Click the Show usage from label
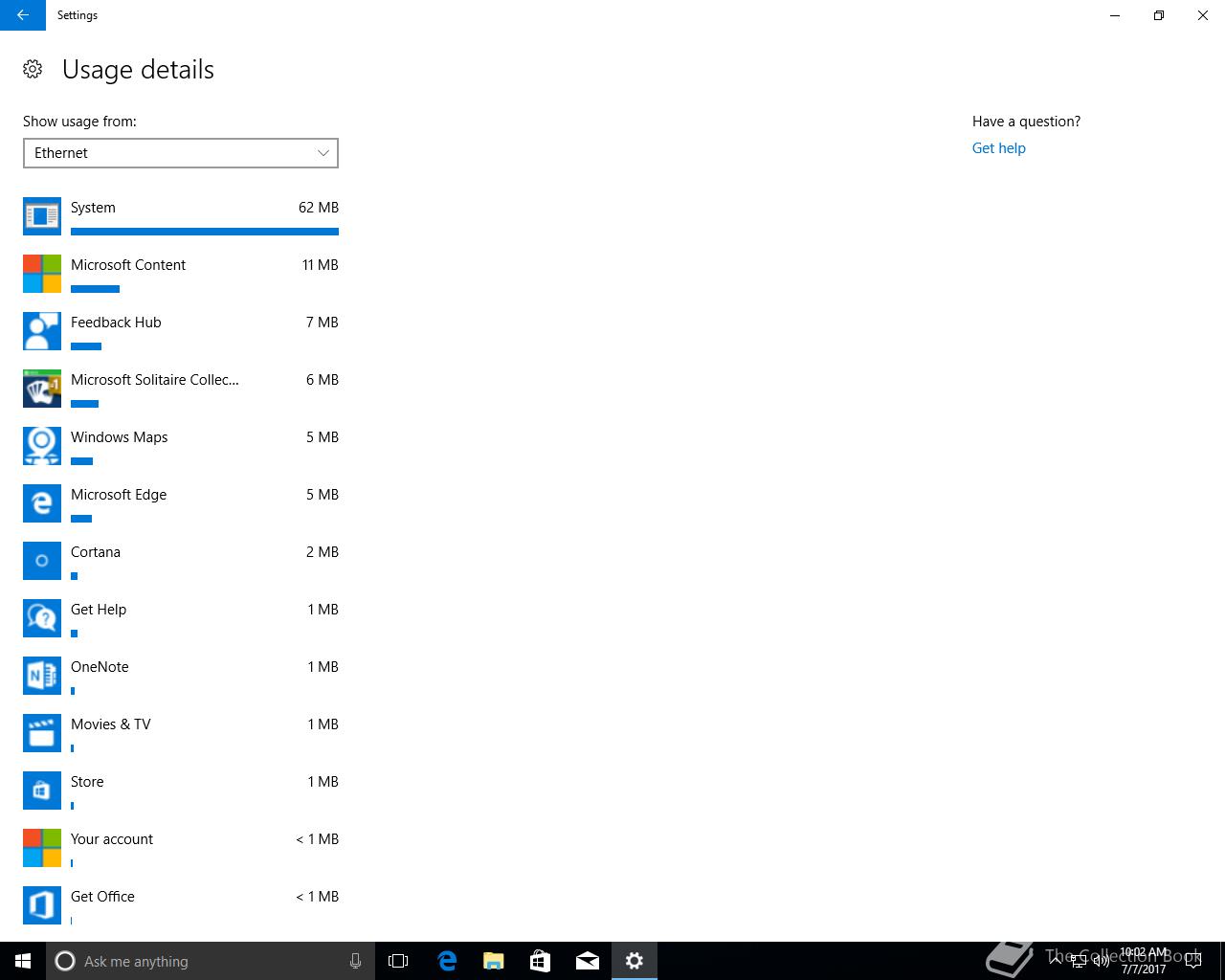 tap(79, 122)
